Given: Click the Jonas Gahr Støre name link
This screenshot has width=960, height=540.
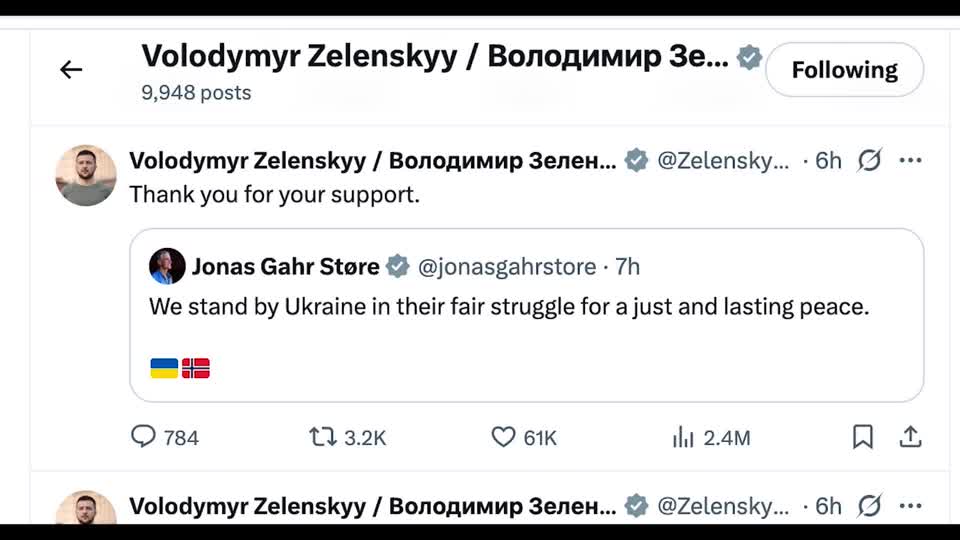Looking at the screenshot, I should coord(285,267).
